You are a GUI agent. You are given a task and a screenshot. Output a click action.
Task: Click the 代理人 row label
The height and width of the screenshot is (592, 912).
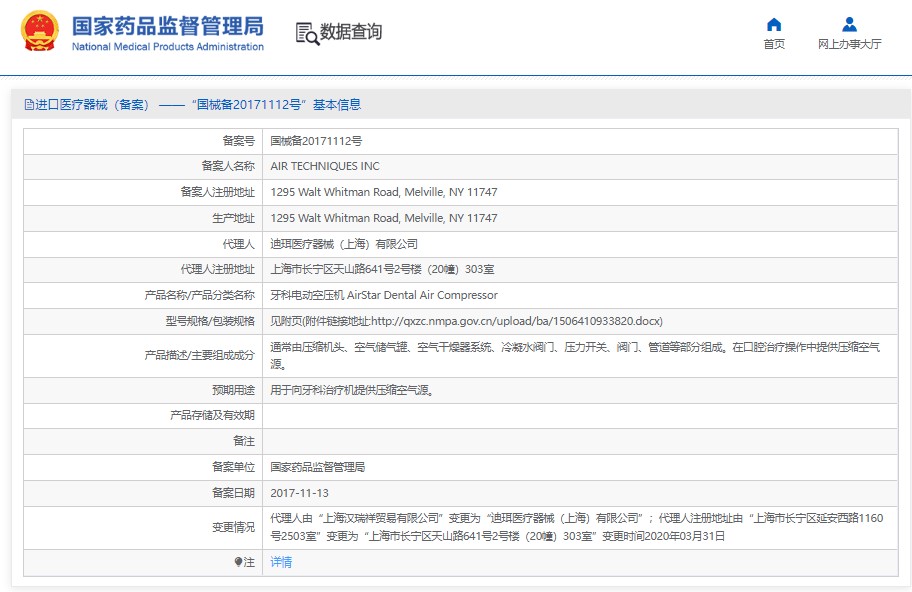coord(238,244)
